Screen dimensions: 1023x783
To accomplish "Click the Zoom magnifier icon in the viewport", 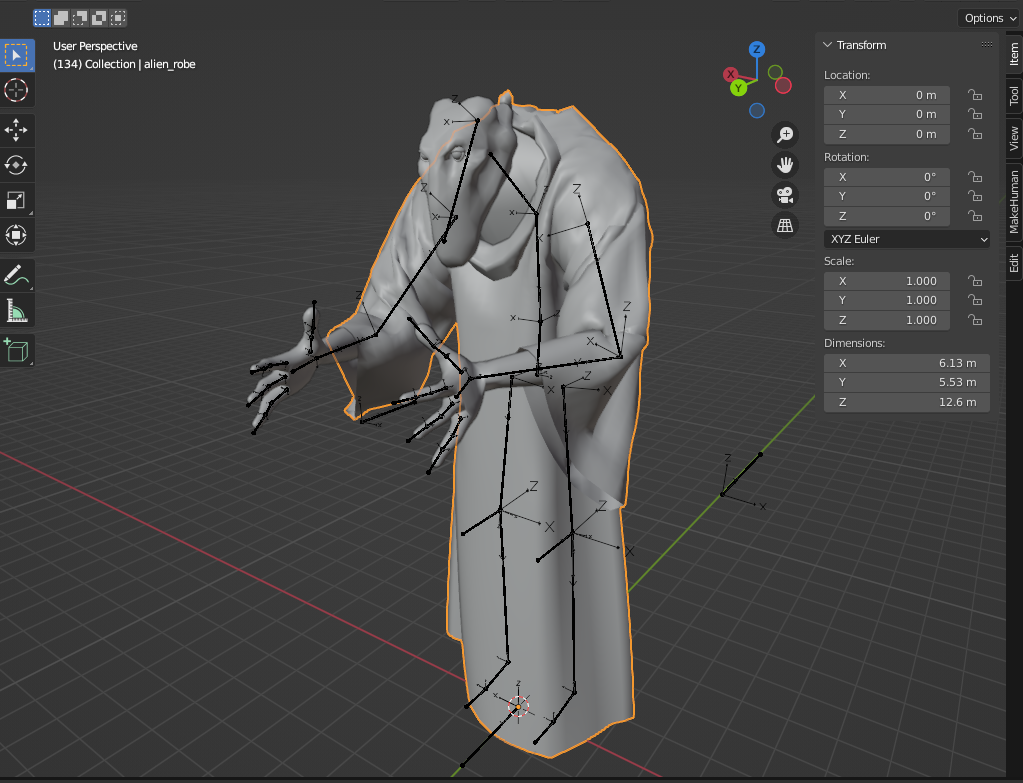I will click(784, 133).
